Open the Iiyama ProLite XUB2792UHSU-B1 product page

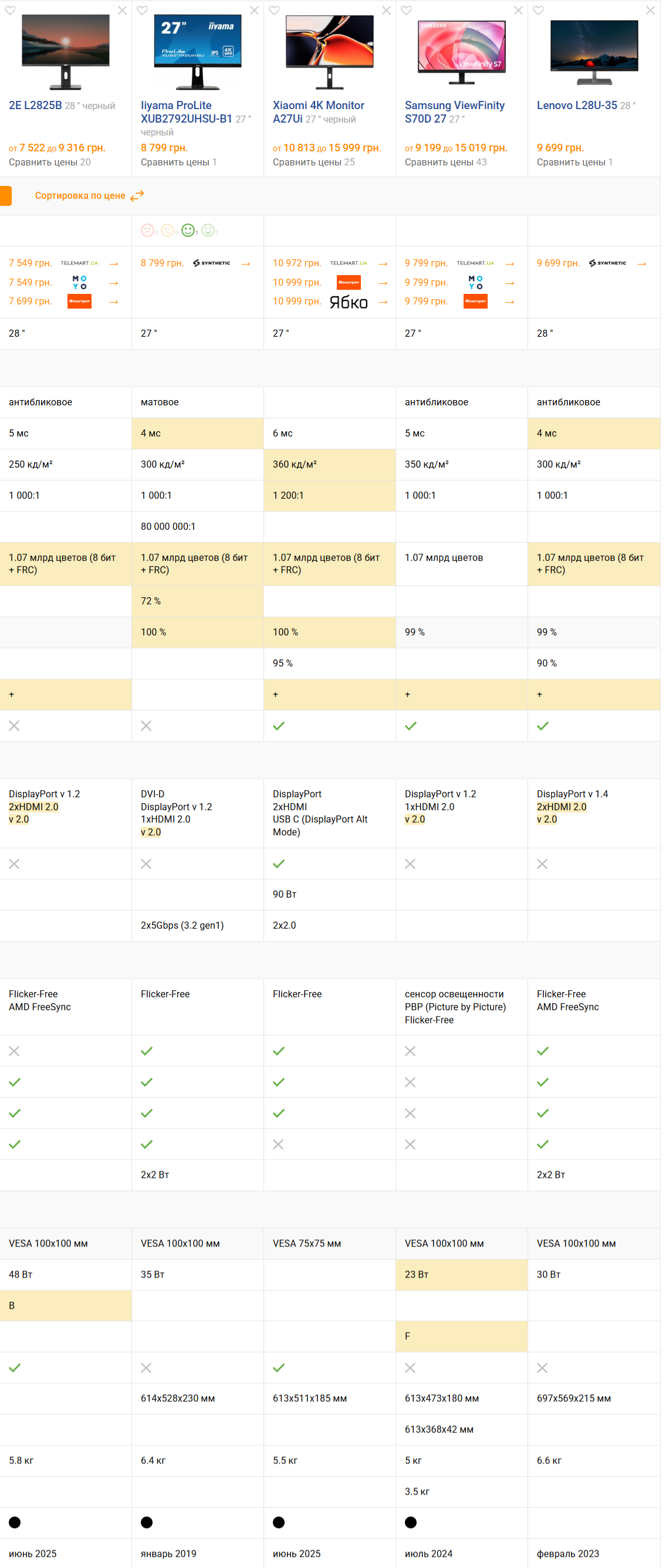point(185,112)
